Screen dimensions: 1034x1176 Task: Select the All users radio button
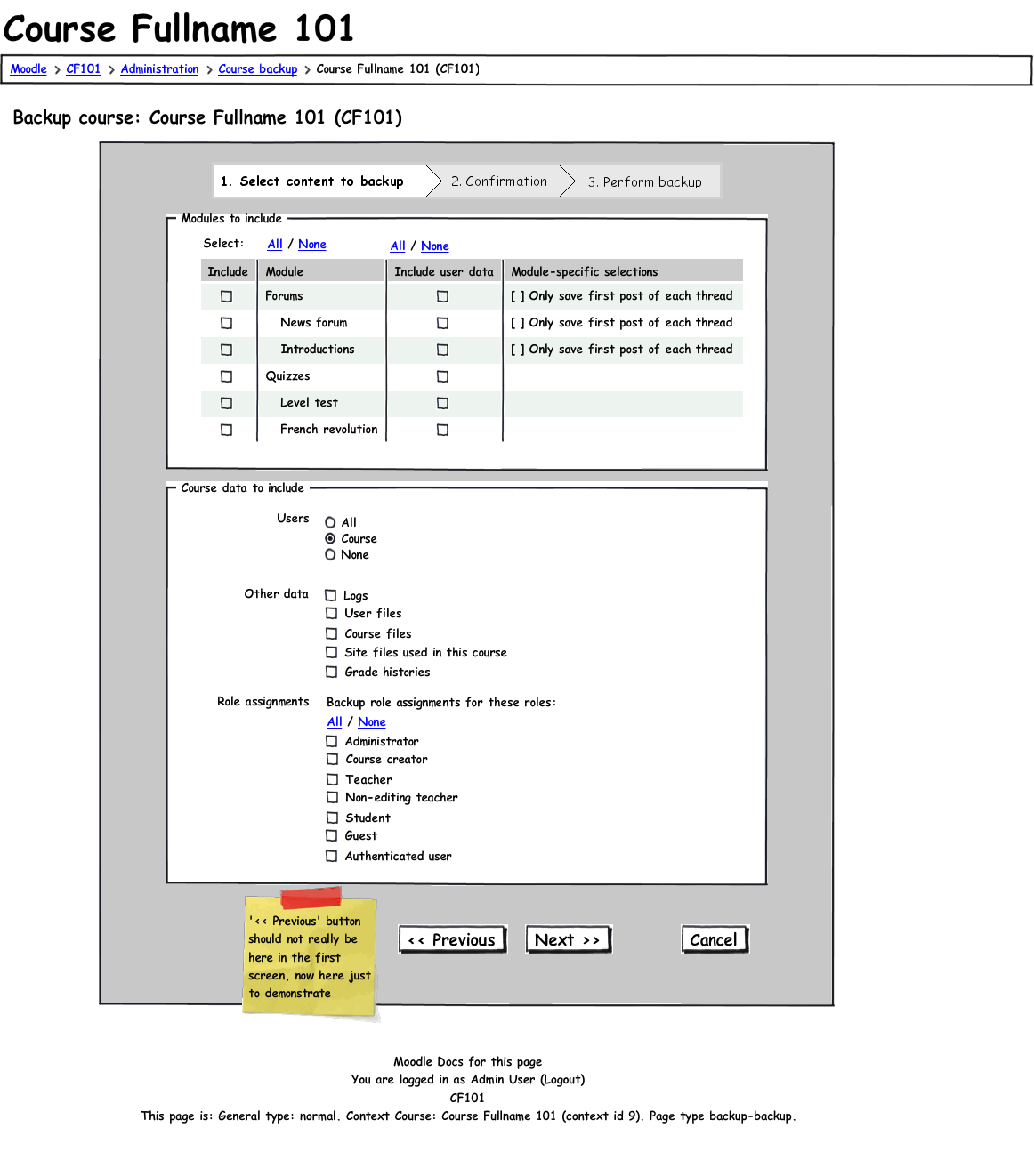coord(330,522)
